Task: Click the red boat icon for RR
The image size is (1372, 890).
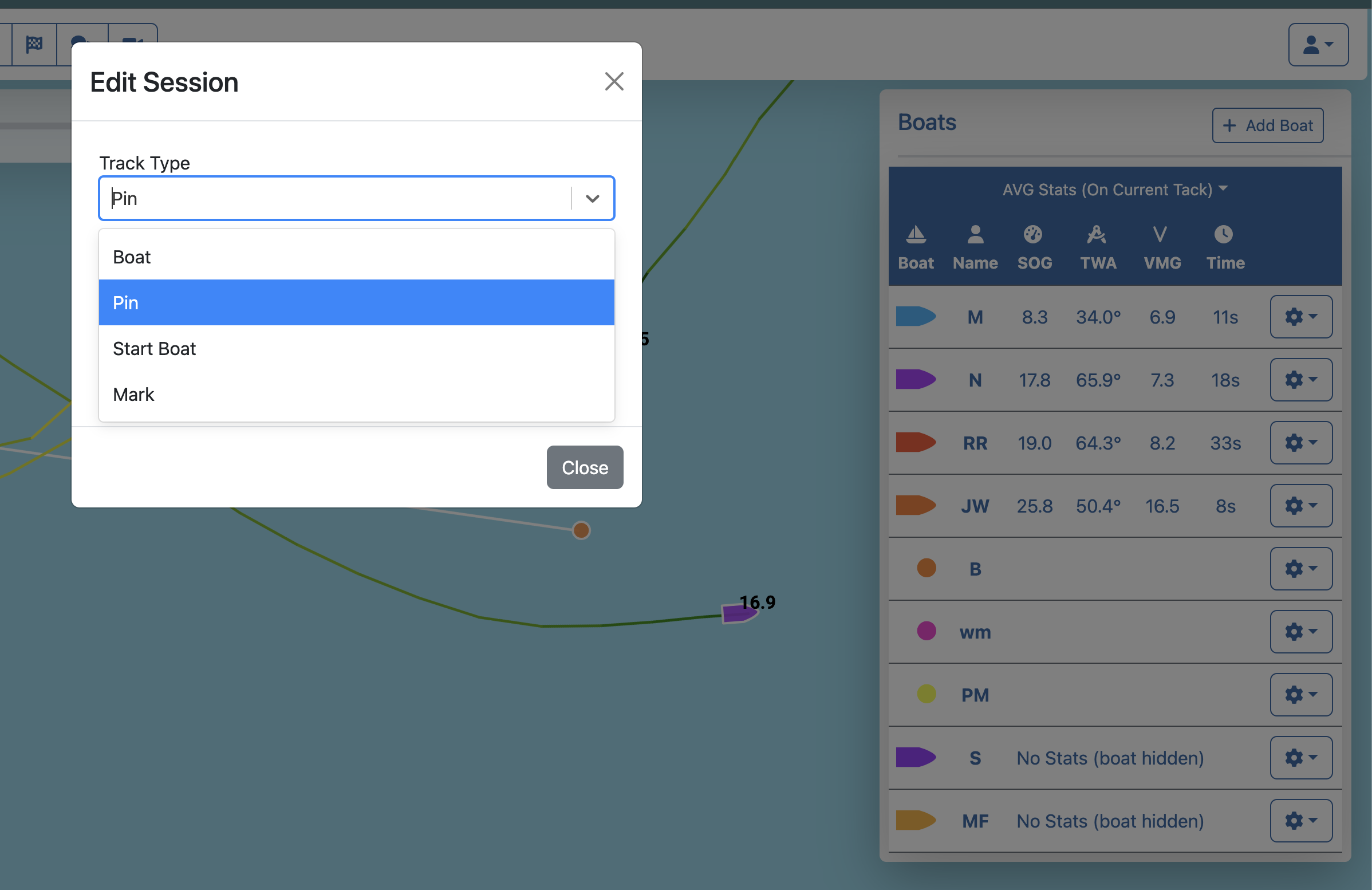Action: 915,442
